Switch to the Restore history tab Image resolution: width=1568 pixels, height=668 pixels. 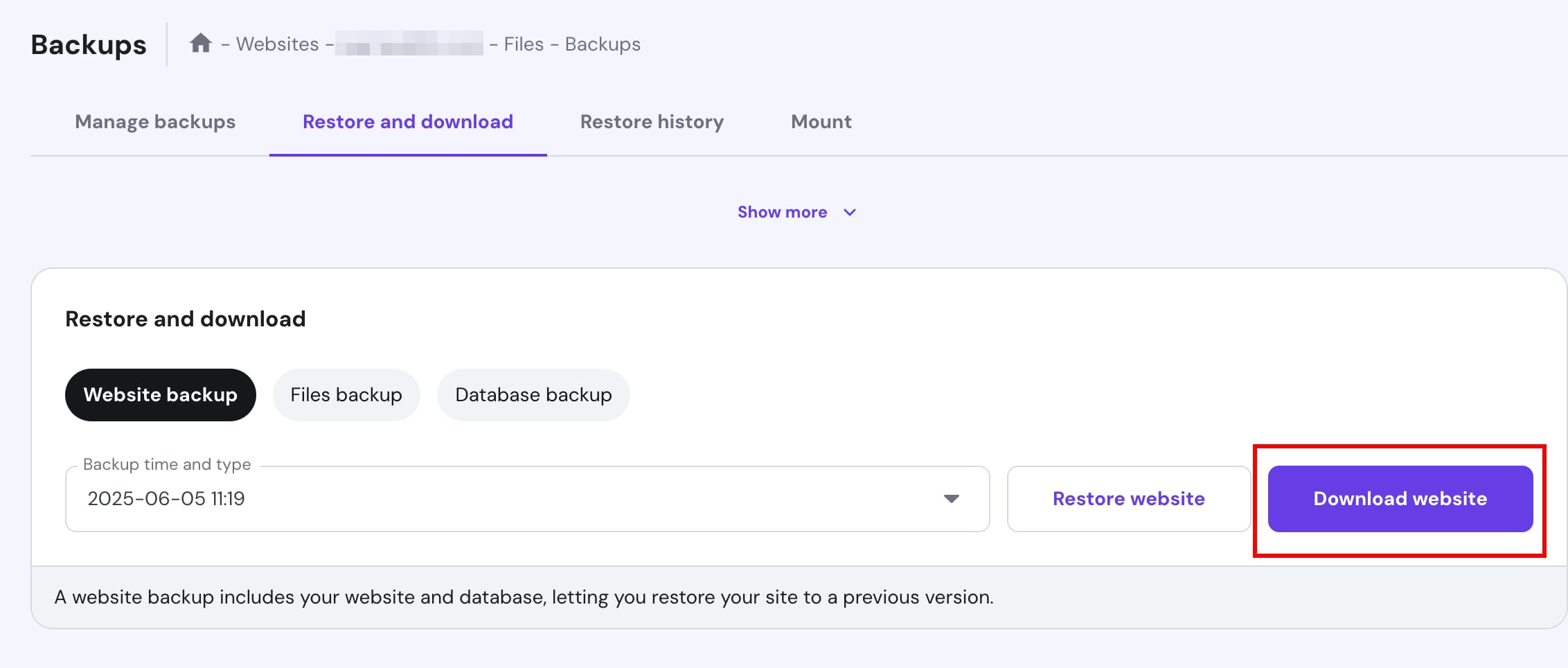pos(652,122)
